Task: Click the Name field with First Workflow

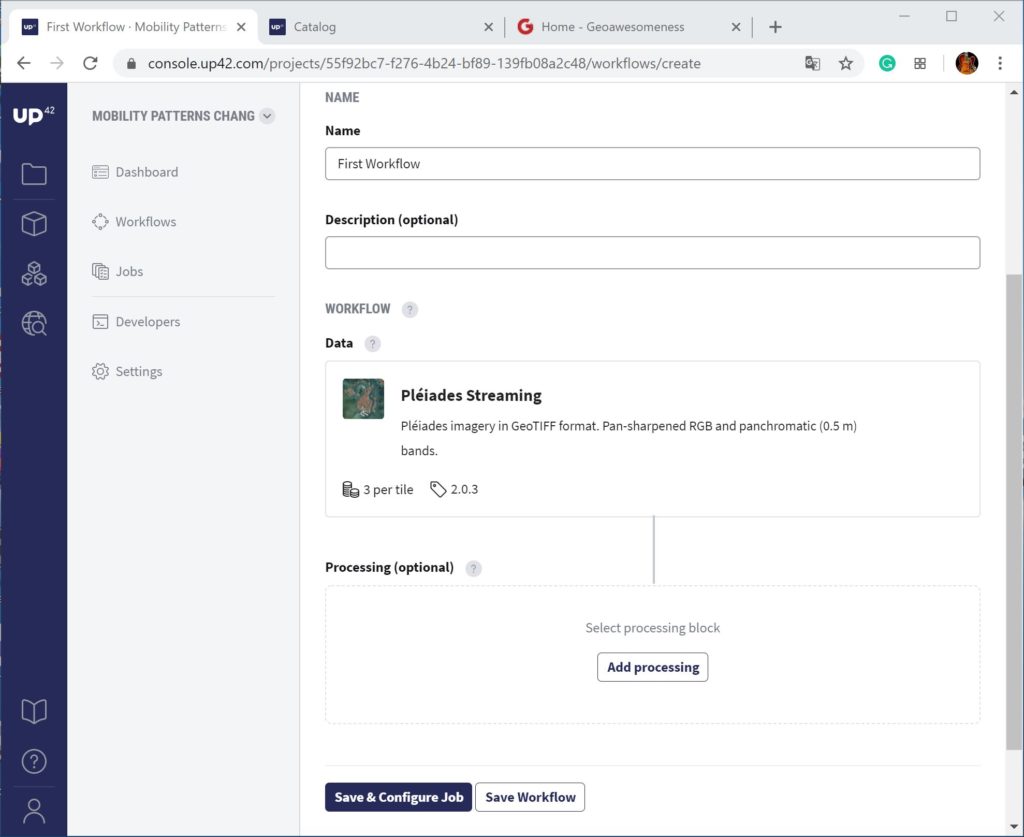Action: pyautogui.click(x=652, y=164)
